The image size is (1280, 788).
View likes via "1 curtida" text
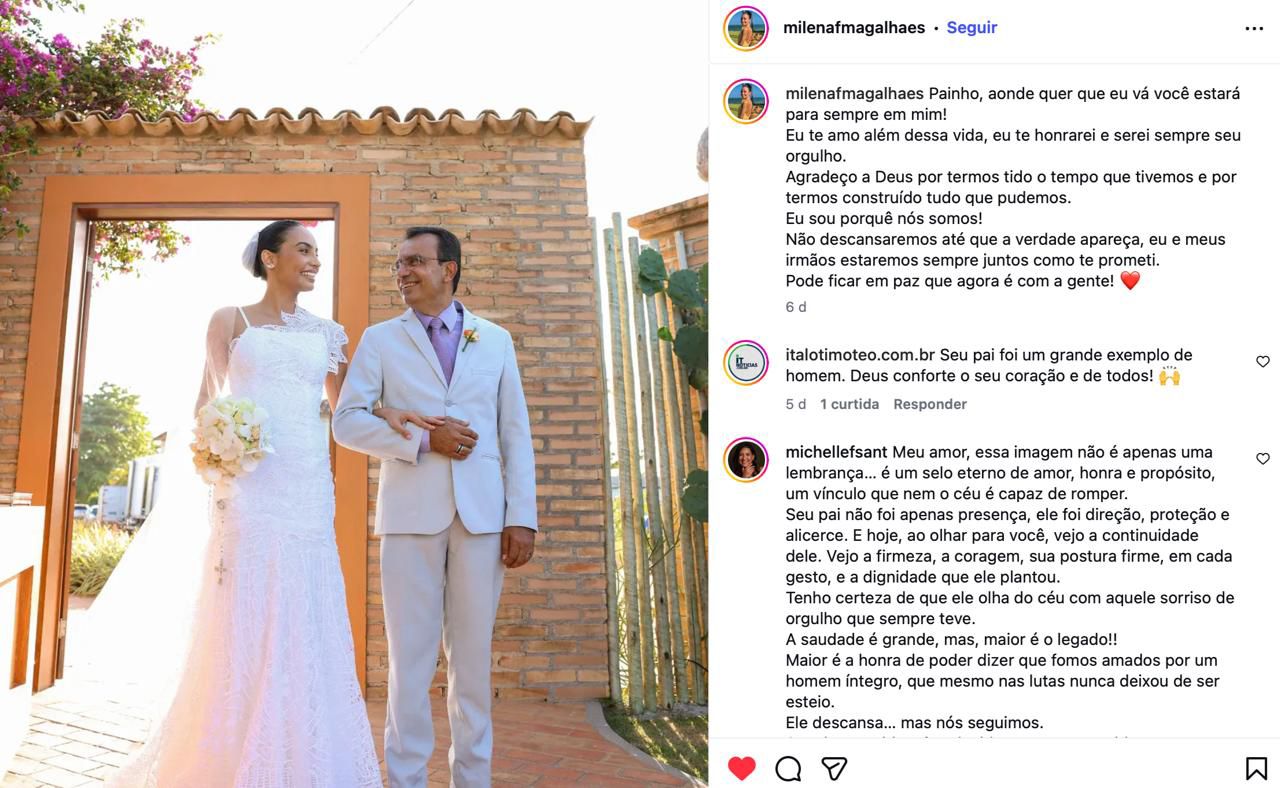[x=849, y=404]
